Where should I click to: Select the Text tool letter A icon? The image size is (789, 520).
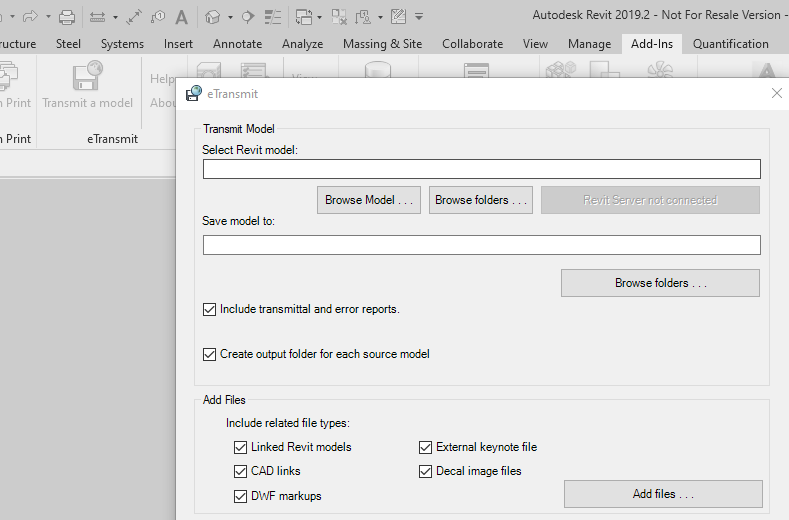point(181,18)
